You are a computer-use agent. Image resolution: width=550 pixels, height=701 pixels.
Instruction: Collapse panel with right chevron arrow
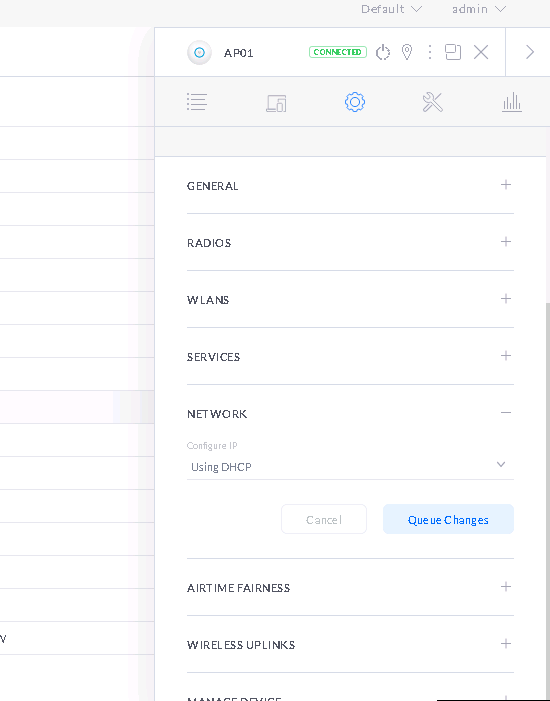pos(530,52)
